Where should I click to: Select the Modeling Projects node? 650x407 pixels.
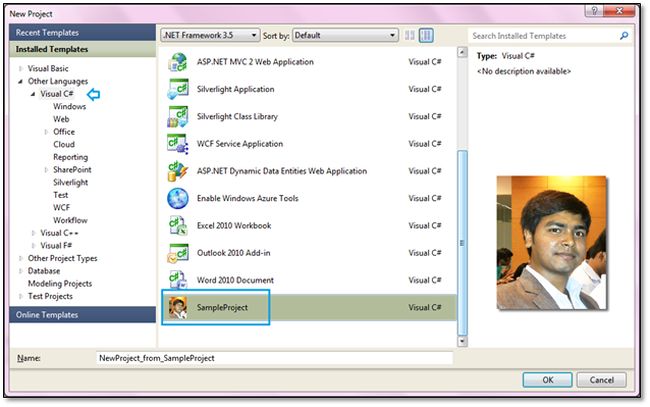pyautogui.click(x=60, y=283)
